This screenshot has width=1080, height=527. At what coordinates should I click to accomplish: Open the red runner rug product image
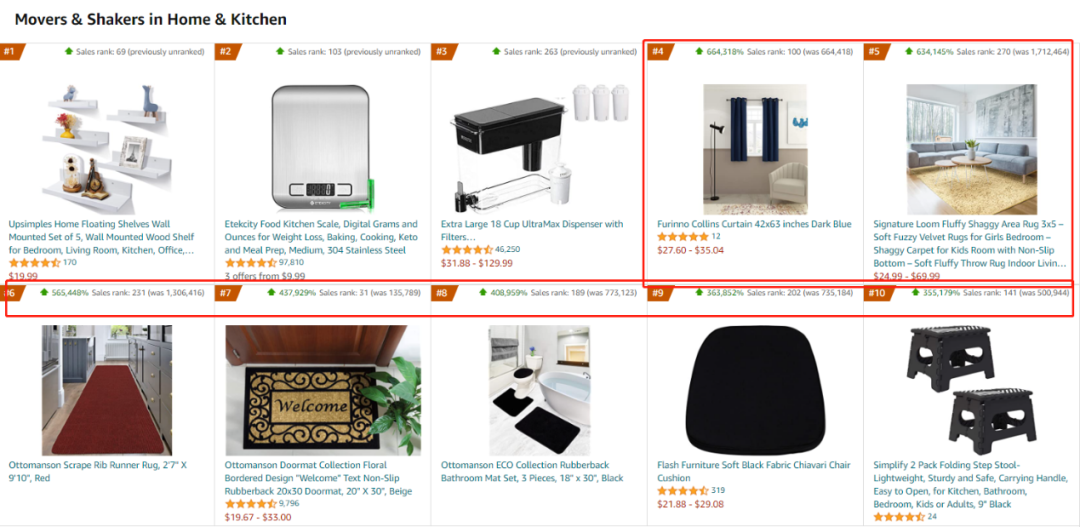(107, 390)
